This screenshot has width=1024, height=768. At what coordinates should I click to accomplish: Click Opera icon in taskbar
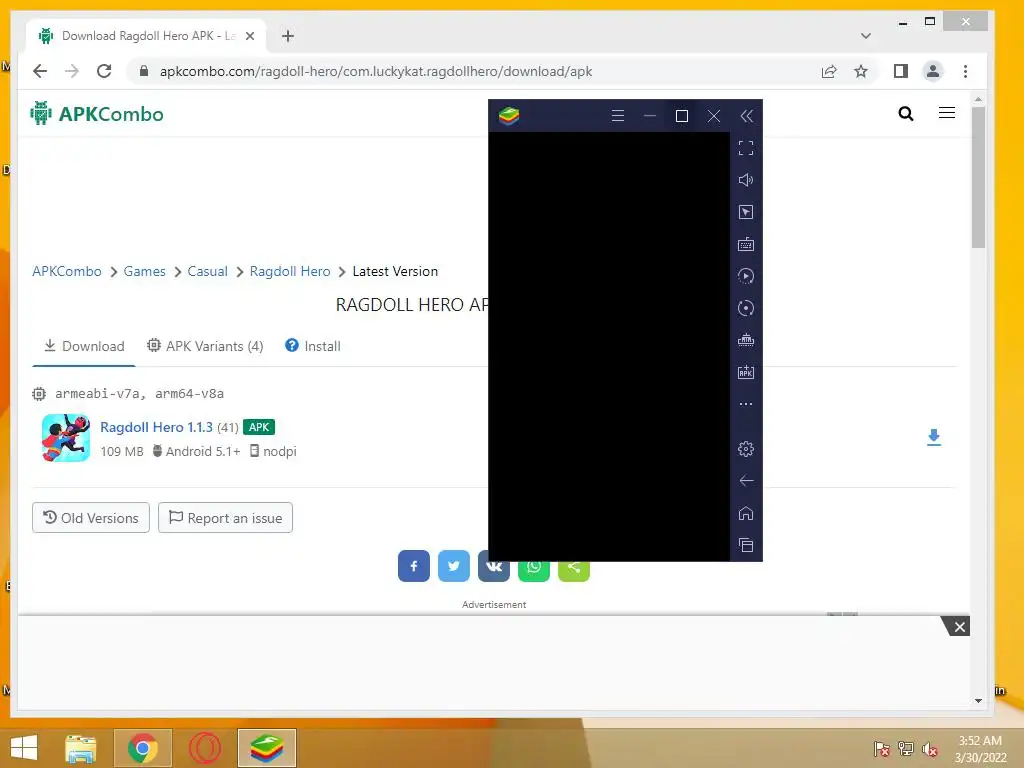click(204, 748)
